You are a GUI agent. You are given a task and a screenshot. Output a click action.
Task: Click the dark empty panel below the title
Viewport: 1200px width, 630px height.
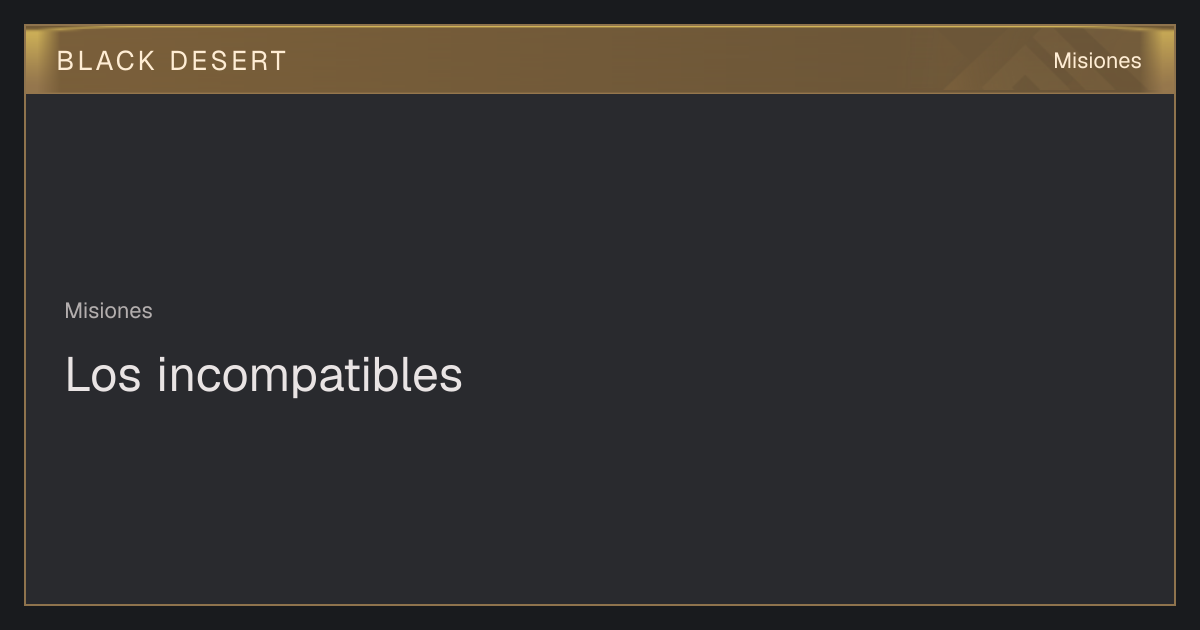tap(600, 500)
